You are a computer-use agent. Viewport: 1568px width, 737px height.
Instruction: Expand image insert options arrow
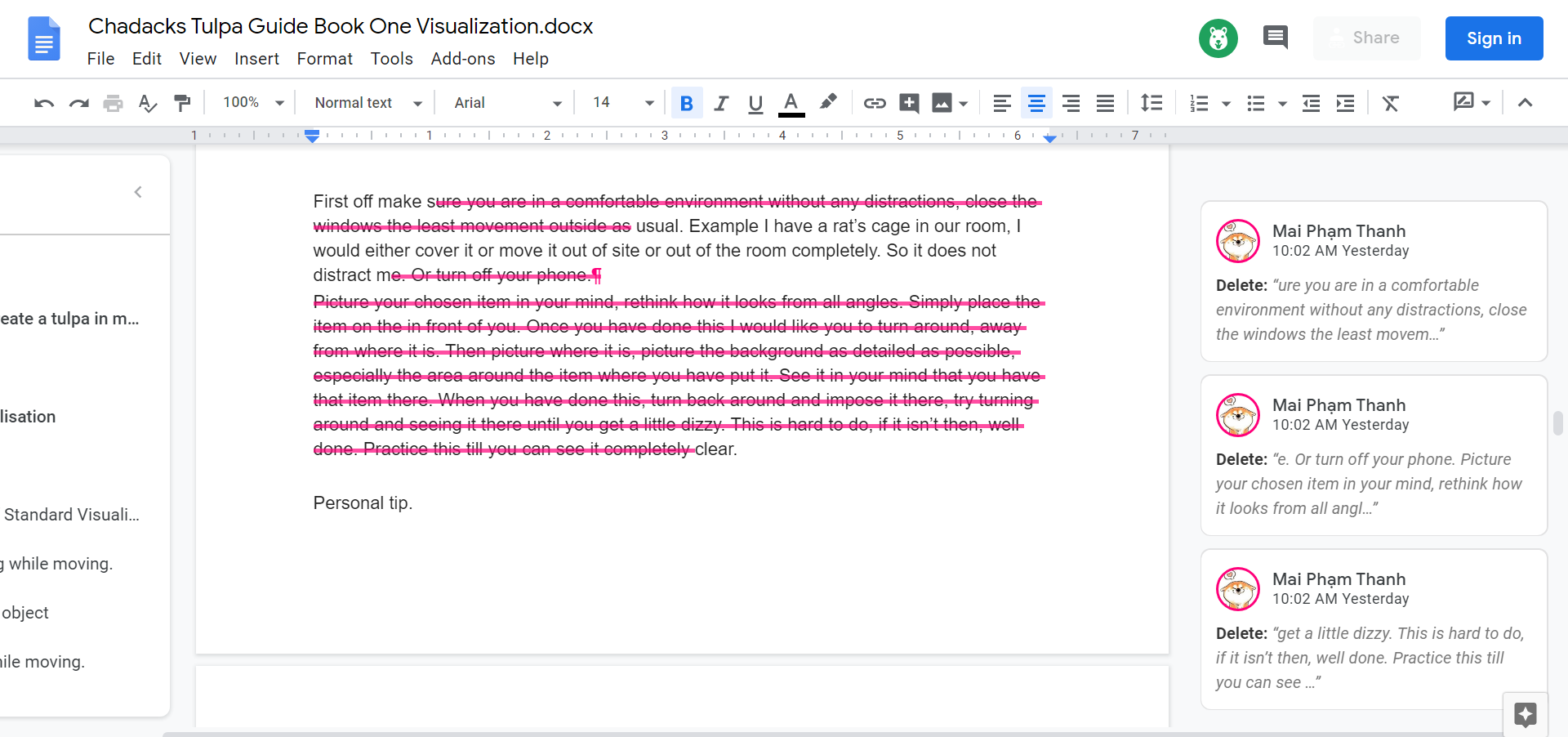[x=964, y=104]
